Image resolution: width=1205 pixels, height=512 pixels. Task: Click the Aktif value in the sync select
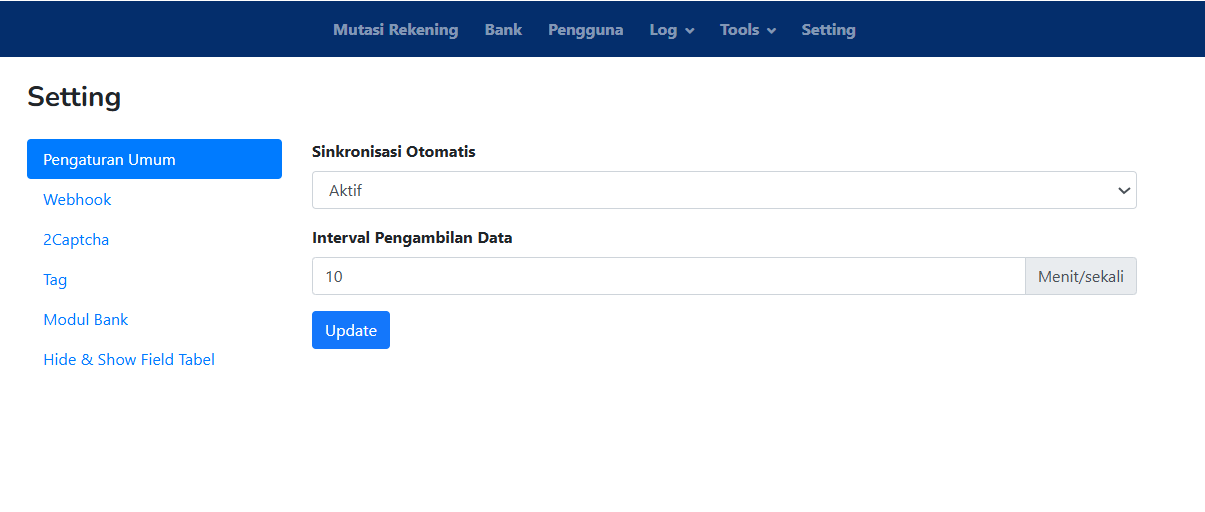point(345,190)
